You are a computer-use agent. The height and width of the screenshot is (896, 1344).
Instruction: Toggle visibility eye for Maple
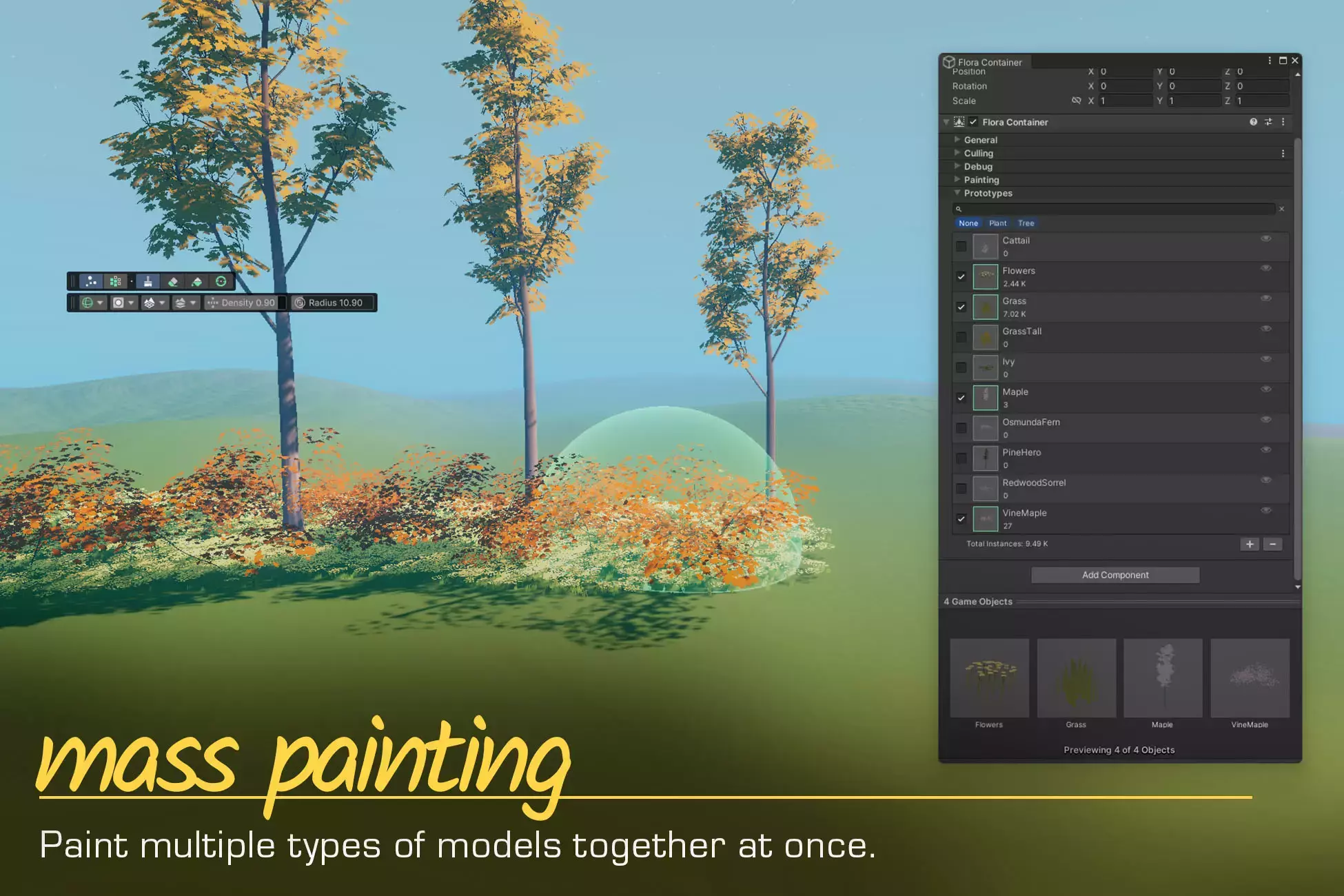pos(1265,389)
